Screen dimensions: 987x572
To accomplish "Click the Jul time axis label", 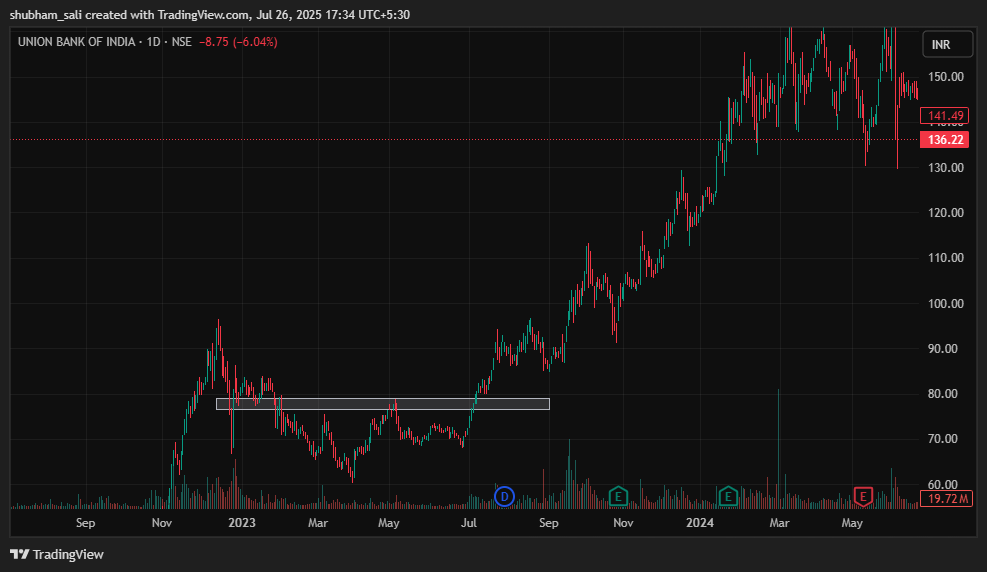I will [x=469, y=523].
